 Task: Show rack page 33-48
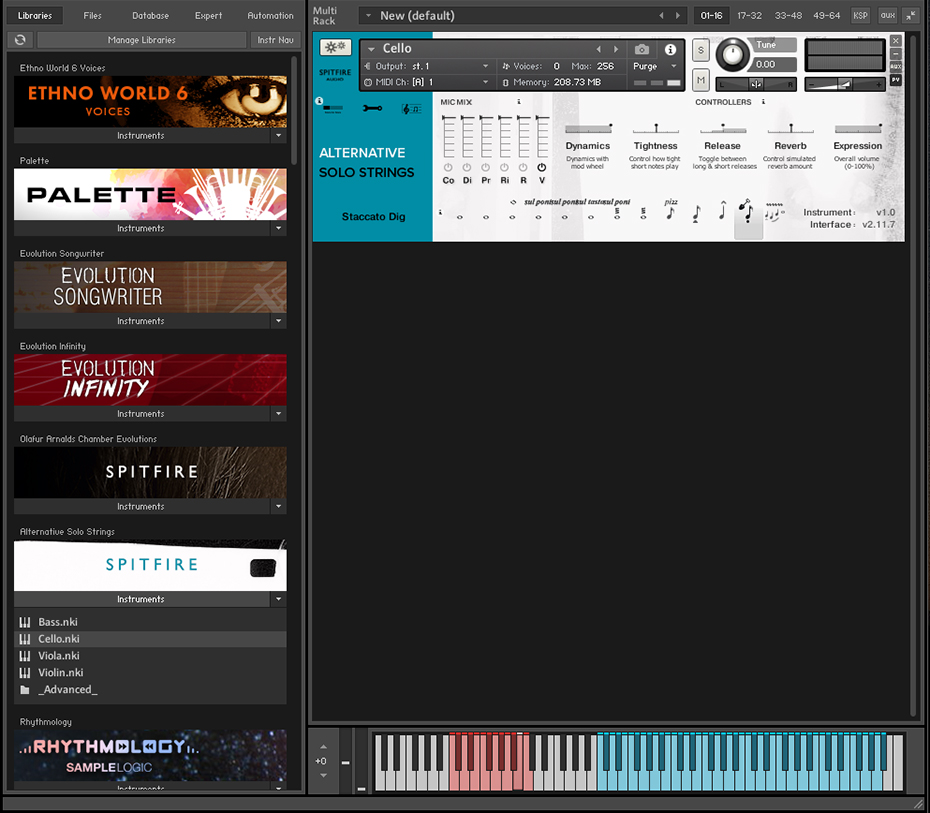click(788, 15)
